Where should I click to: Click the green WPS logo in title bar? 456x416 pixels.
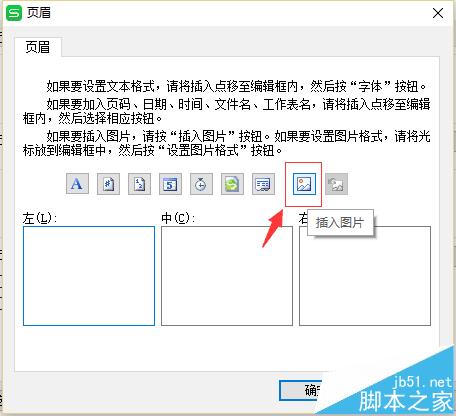pyautogui.click(x=14, y=13)
